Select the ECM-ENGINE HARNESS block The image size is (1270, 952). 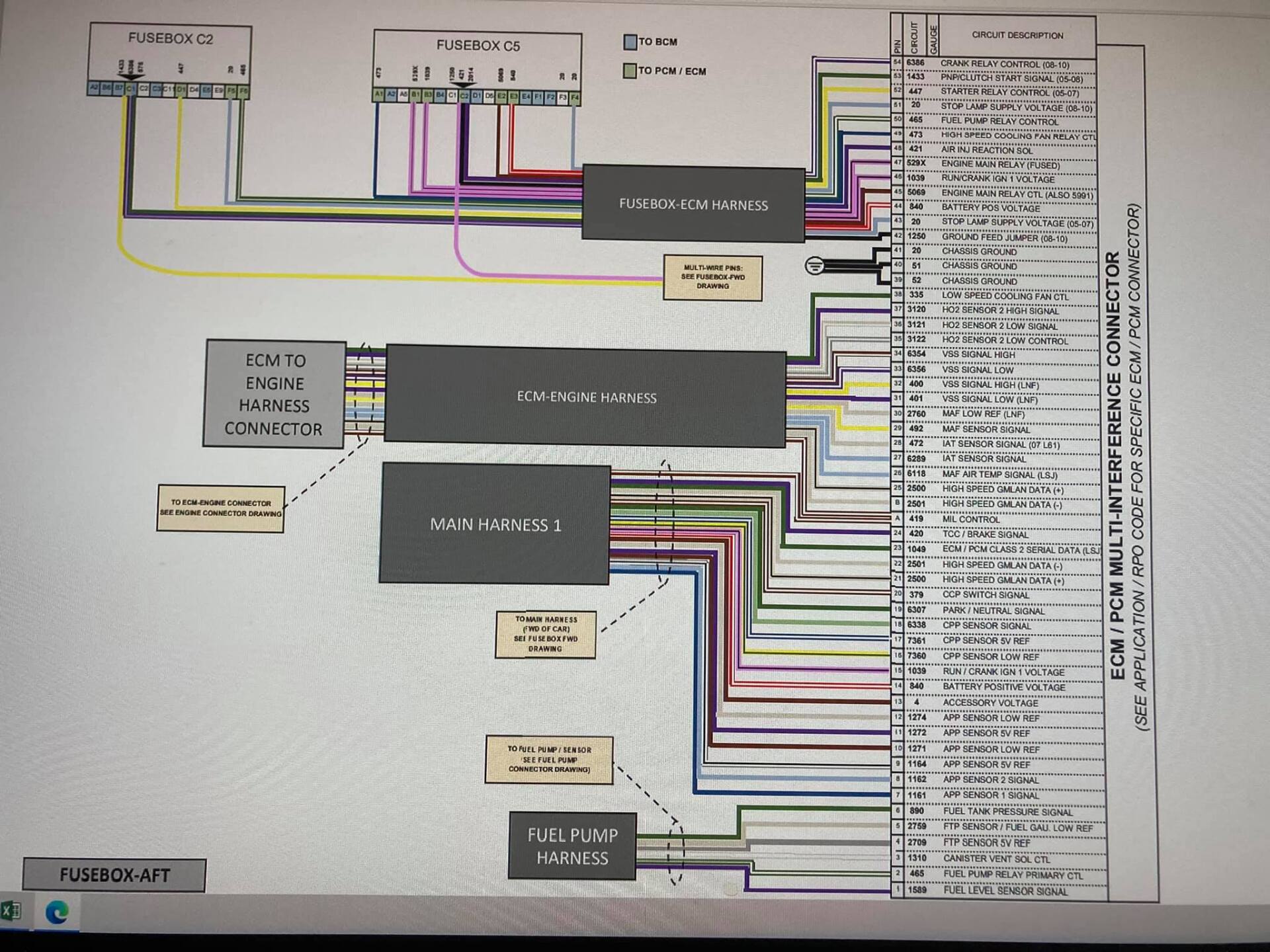click(586, 397)
